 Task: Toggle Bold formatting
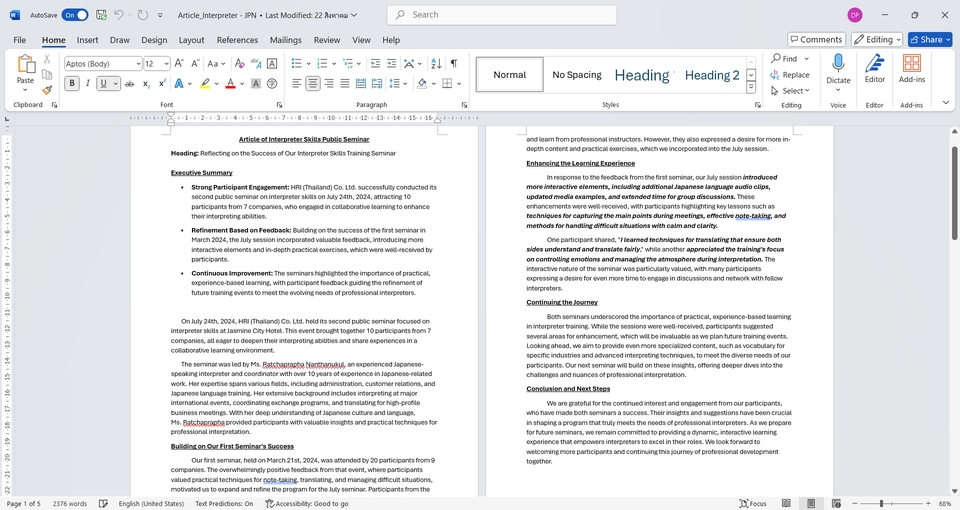point(72,83)
